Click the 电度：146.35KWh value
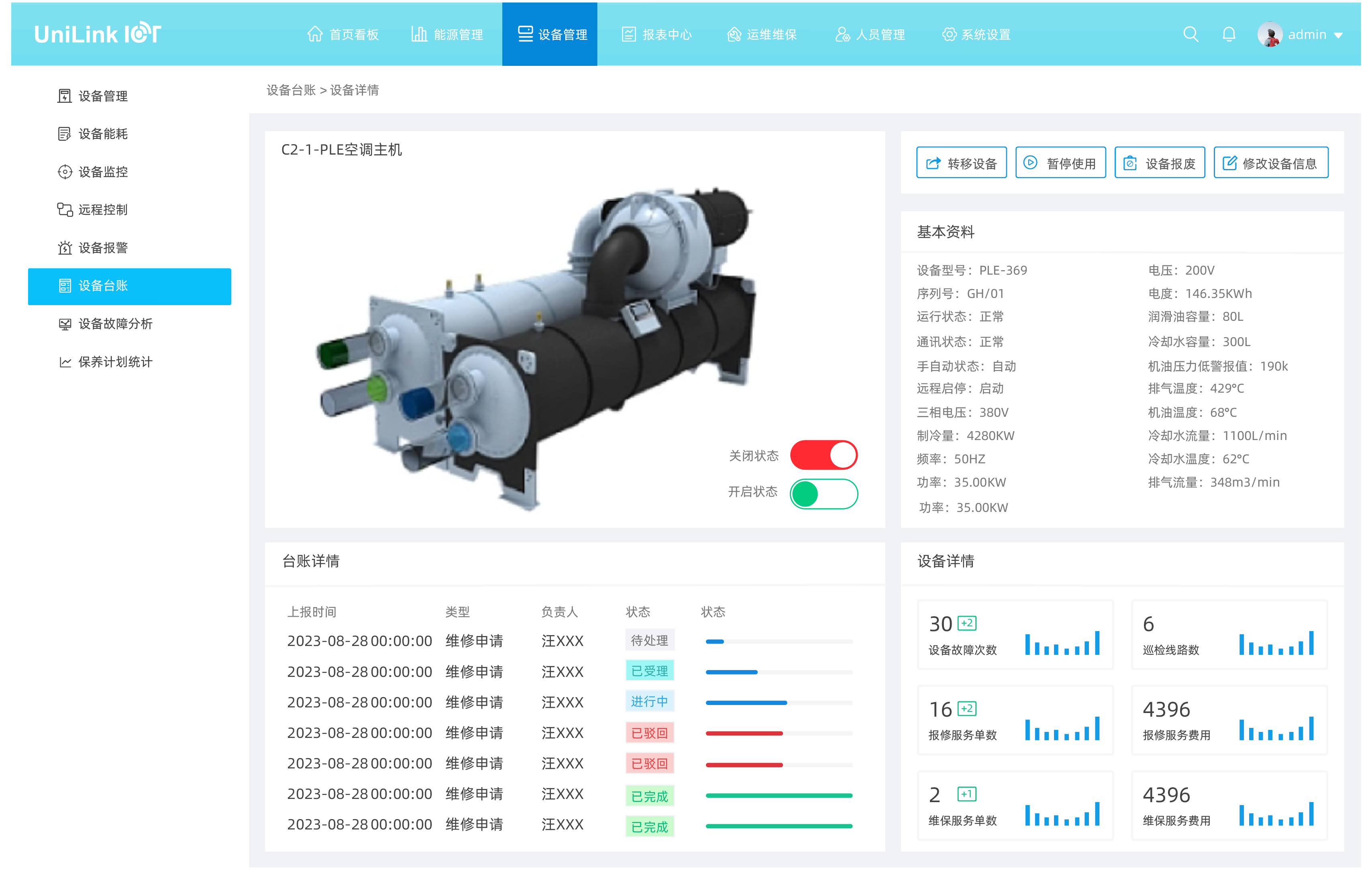 tap(1200, 293)
